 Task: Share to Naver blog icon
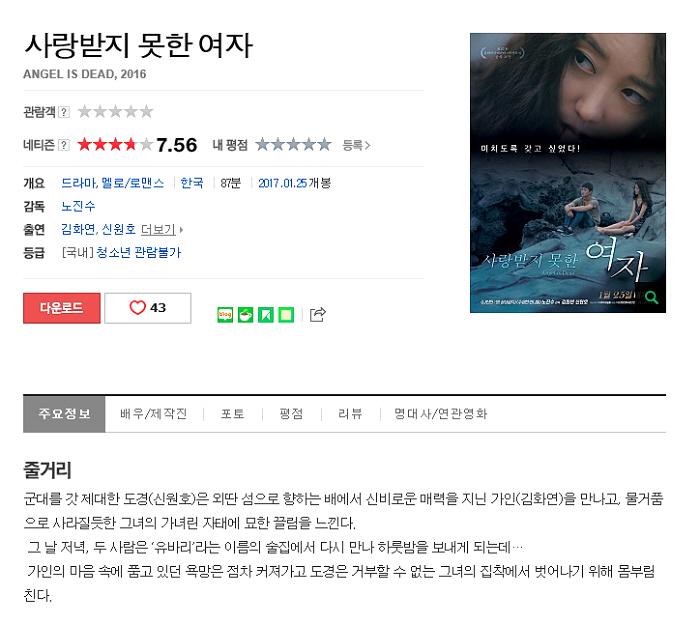(225, 315)
